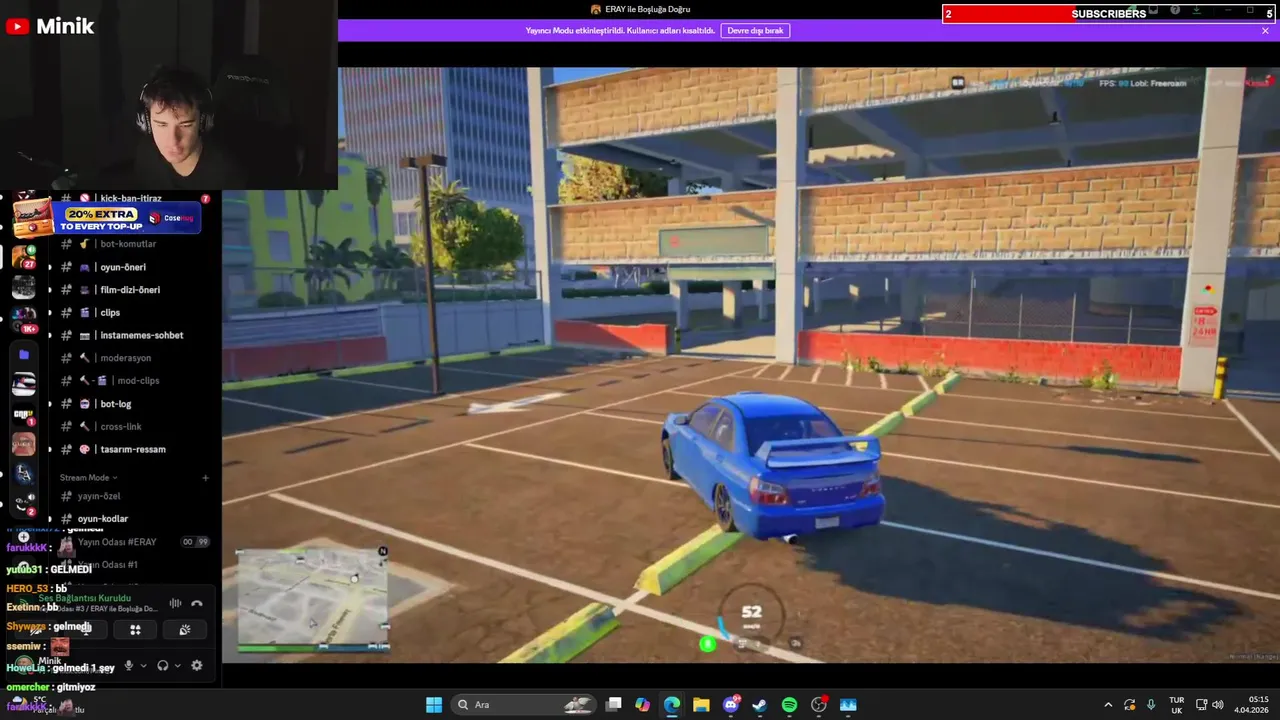The image size is (1280, 720).
Task: Open the instamemes-sohbet channel
Action: click(141, 335)
